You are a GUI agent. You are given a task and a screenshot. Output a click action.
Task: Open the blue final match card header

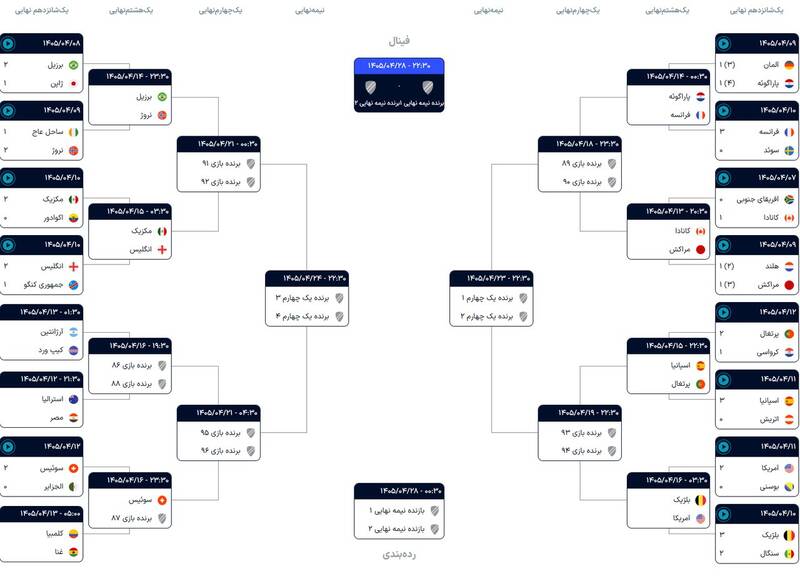point(399,66)
